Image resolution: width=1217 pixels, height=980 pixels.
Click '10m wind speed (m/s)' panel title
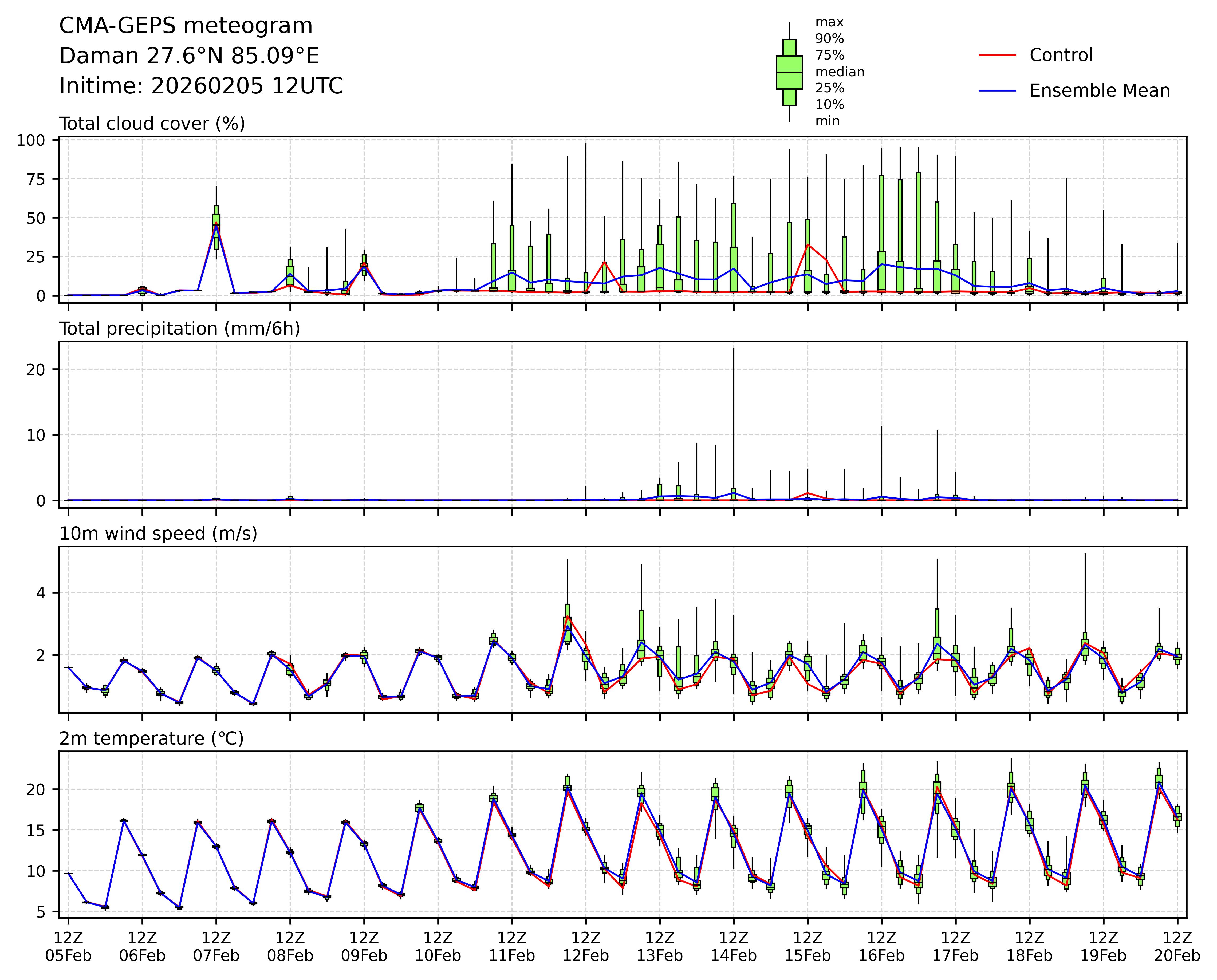[x=158, y=534]
